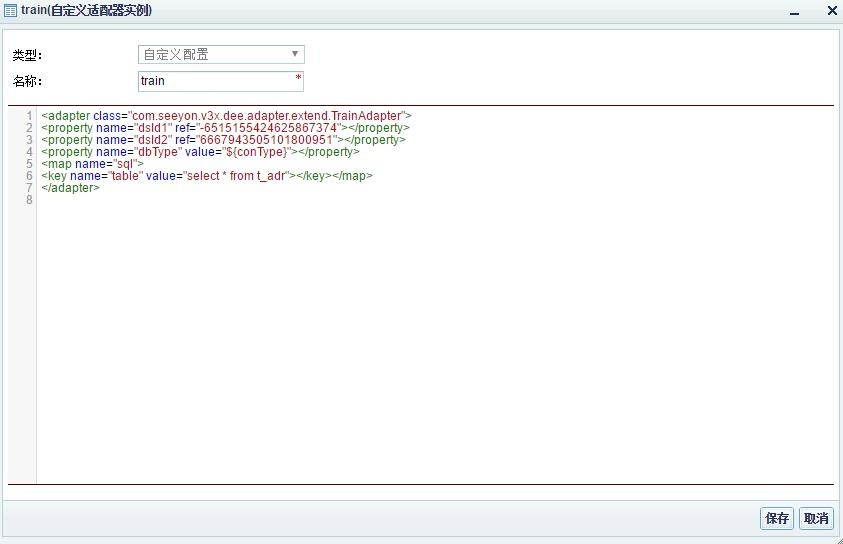Click the TrainAdapter class line in the editor
The image size is (843, 544).
(x=226, y=116)
